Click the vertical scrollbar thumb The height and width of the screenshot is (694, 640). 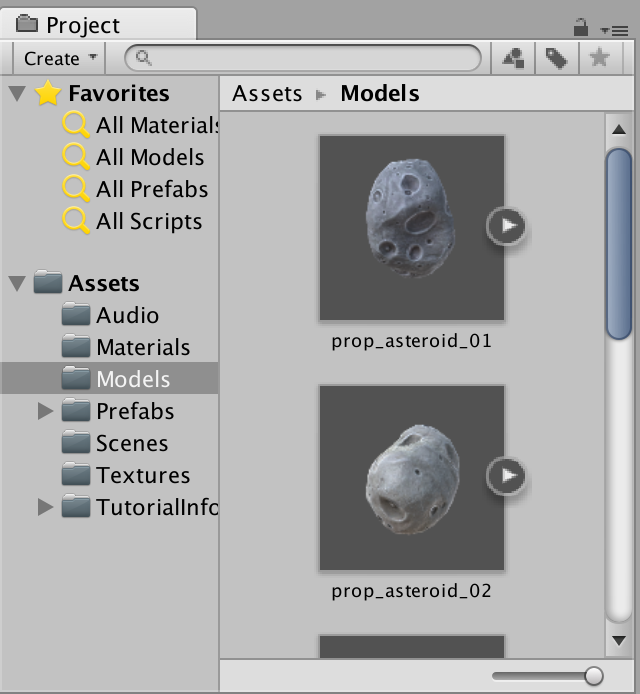click(619, 244)
